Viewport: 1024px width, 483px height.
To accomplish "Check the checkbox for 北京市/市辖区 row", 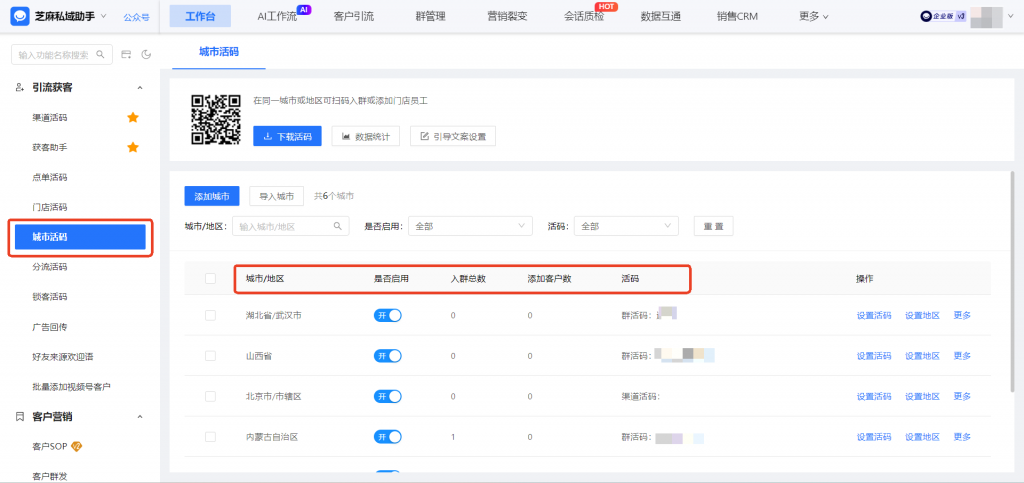I will pyautogui.click(x=210, y=396).
